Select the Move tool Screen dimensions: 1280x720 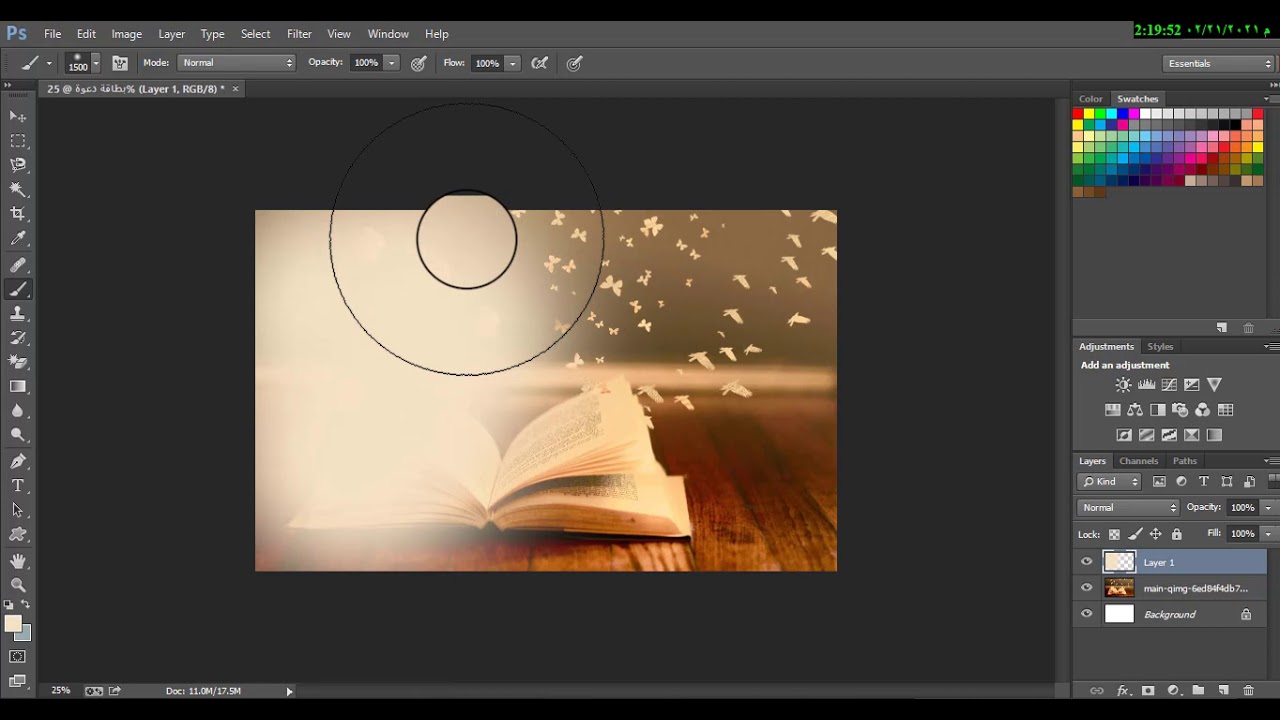click(x=18, y=117)
